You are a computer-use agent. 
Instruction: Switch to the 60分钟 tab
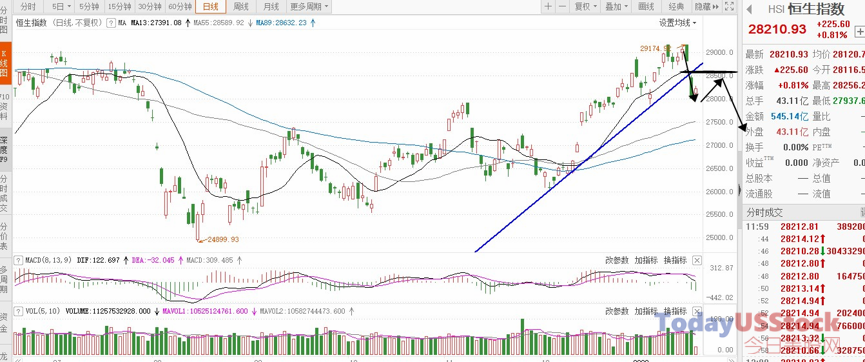[180, 7]
